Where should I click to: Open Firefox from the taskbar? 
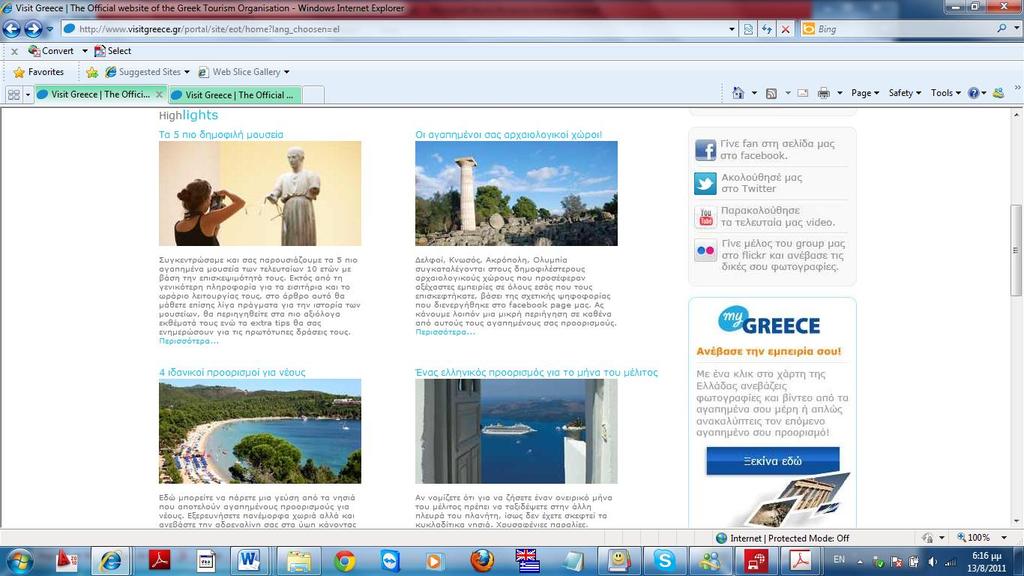(481, 561)
